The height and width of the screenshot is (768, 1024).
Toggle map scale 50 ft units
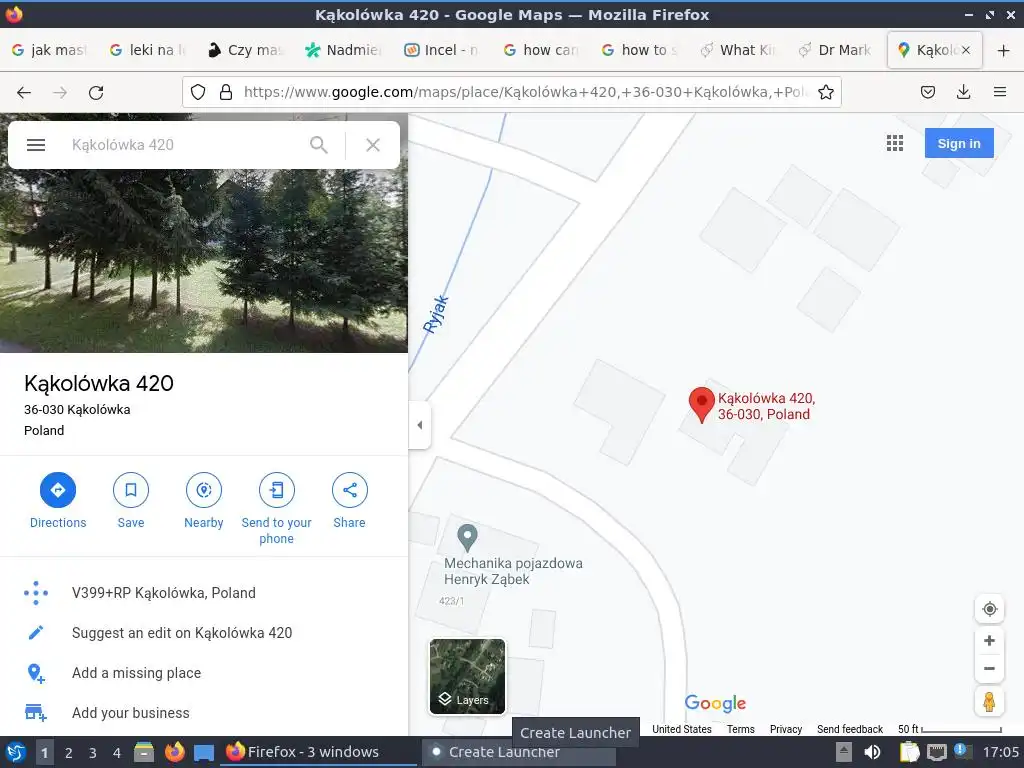[x=950, y=729]
